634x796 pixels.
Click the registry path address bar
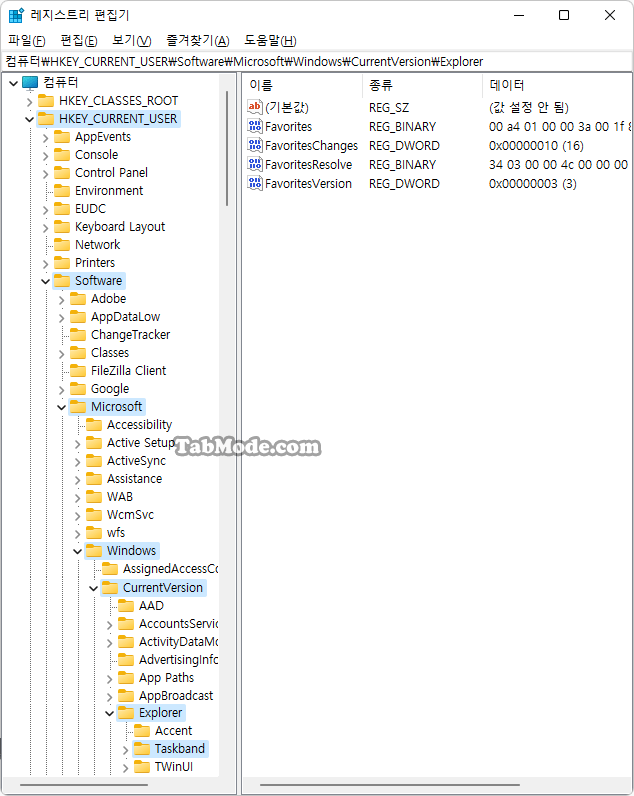pos(317,62)
